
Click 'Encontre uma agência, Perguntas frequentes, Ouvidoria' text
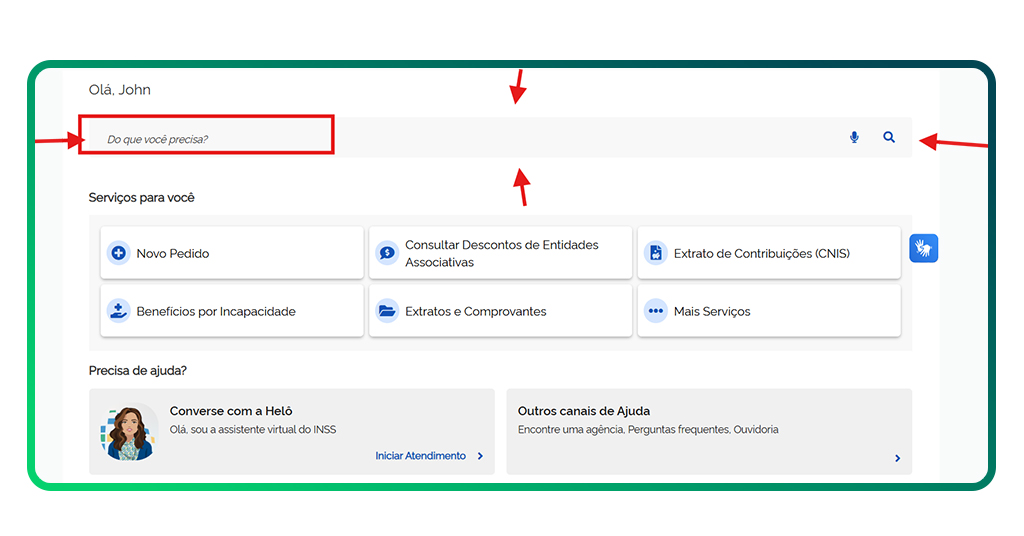click(648, 430)
